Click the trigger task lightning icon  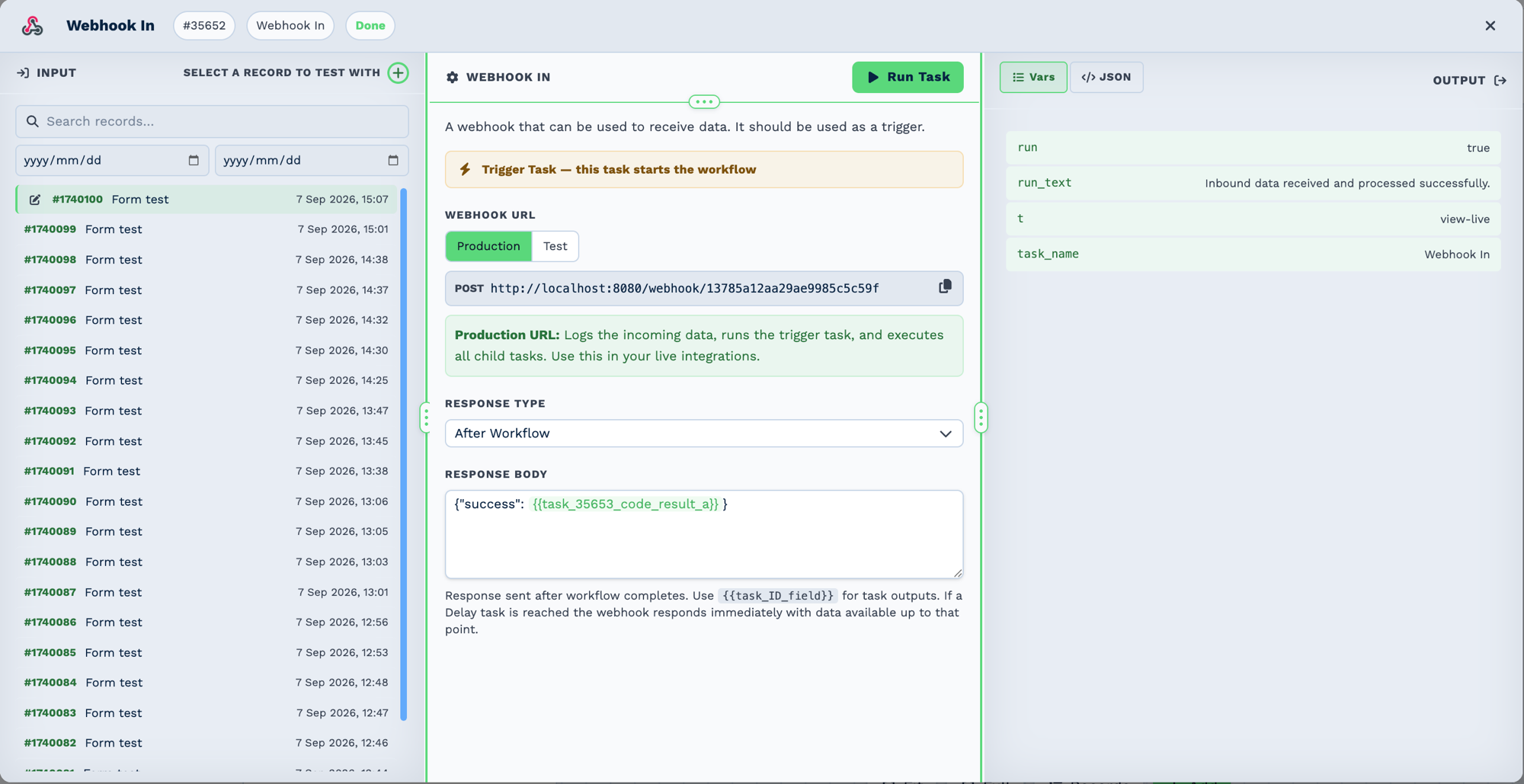tap(465, 169)
